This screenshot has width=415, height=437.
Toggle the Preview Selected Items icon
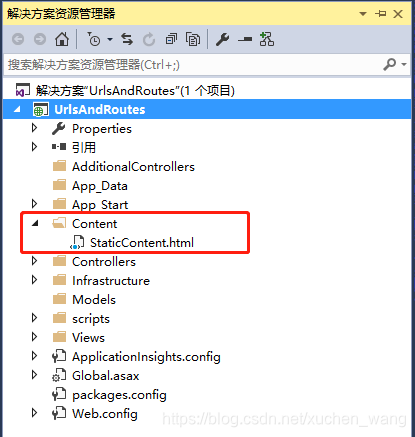(245, 40)
